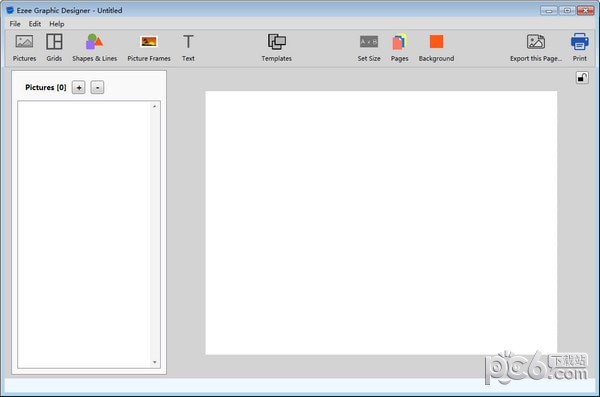The image size is (600, 397).
Task: Open the Pictures tool
Action: [24, 47]
